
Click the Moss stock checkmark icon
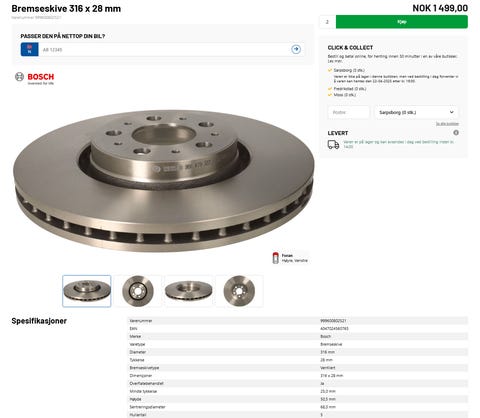[330, 95]
